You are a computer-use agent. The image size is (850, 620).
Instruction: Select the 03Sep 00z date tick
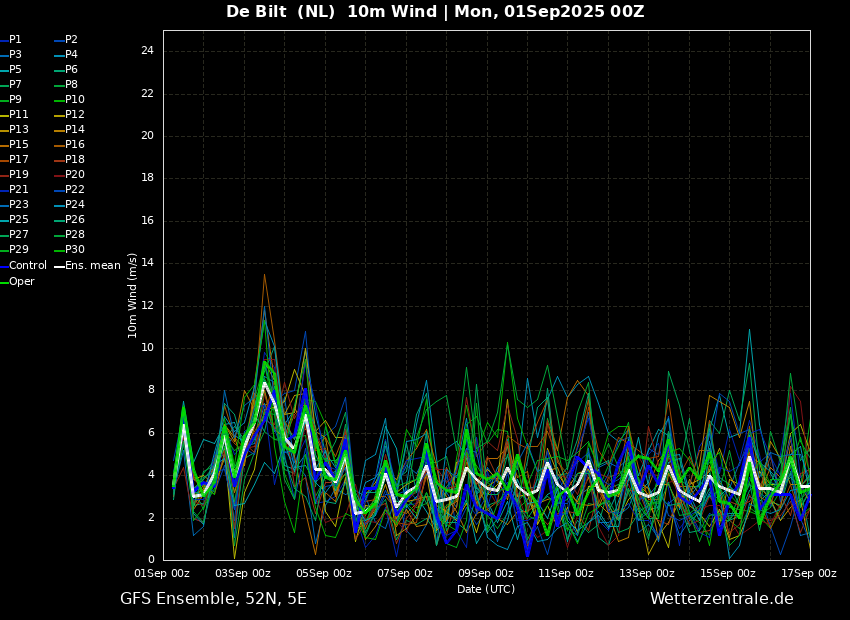tap(243, 574)
